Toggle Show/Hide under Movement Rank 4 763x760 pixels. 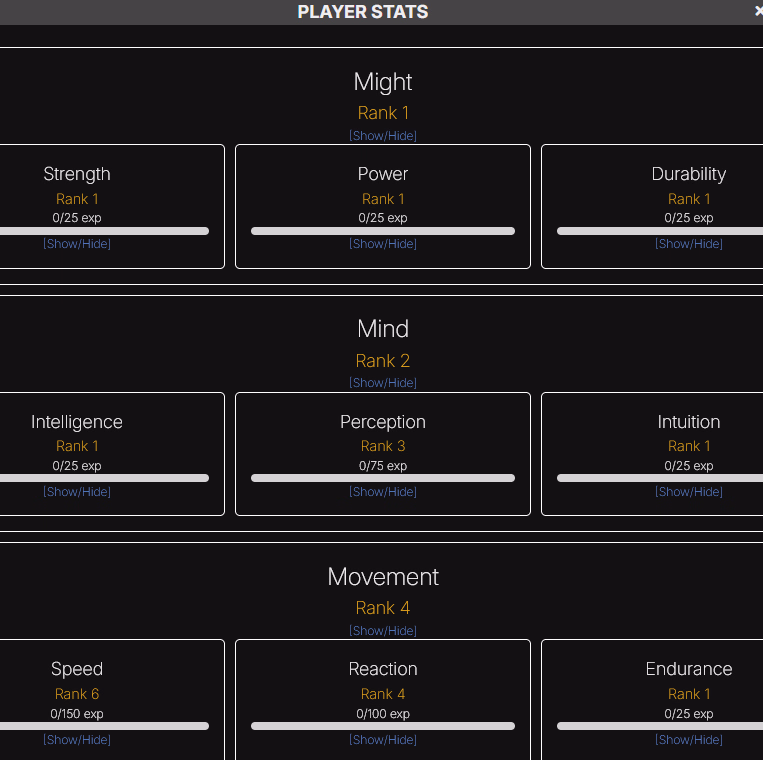coord(383,631)
